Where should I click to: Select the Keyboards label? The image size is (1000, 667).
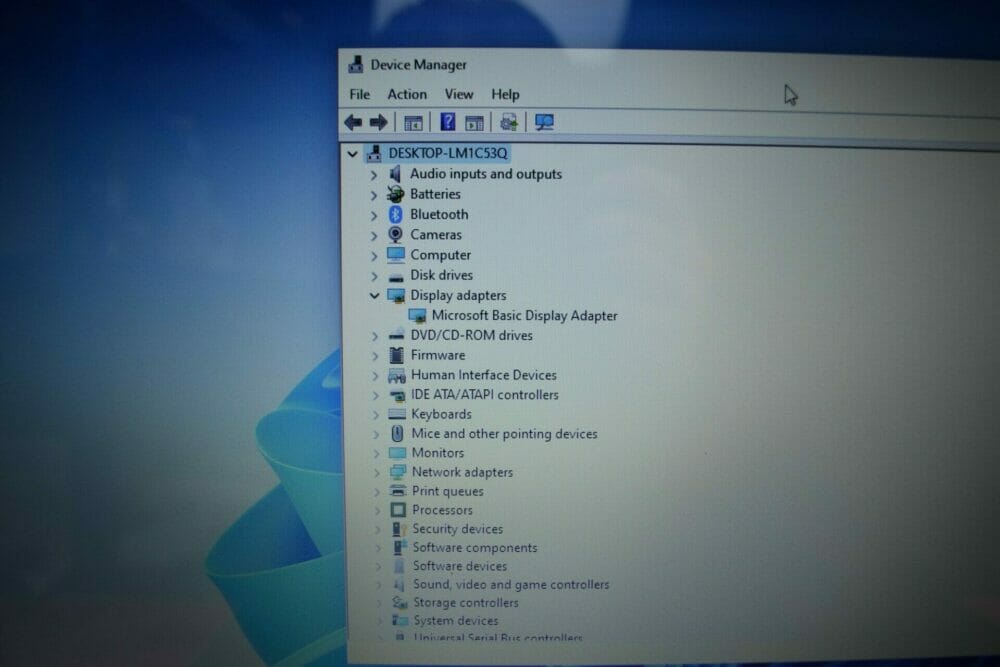pyautogui.click(x=441, y=414)
